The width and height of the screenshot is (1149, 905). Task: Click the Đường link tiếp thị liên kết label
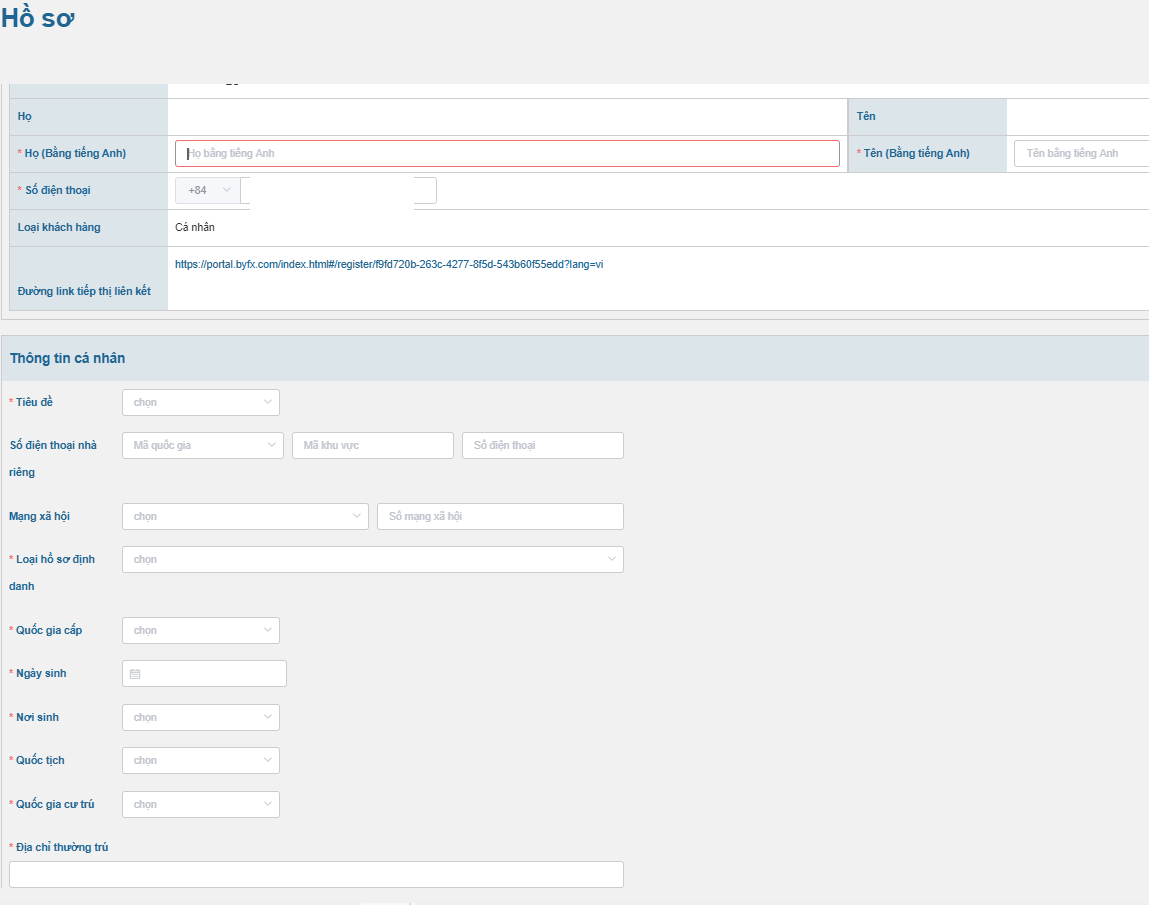pyautogui.click(x=84, y=292)
